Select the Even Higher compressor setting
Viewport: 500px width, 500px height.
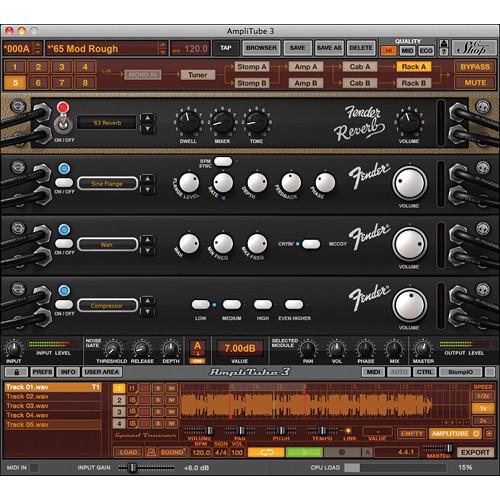(x=294, y=304)
